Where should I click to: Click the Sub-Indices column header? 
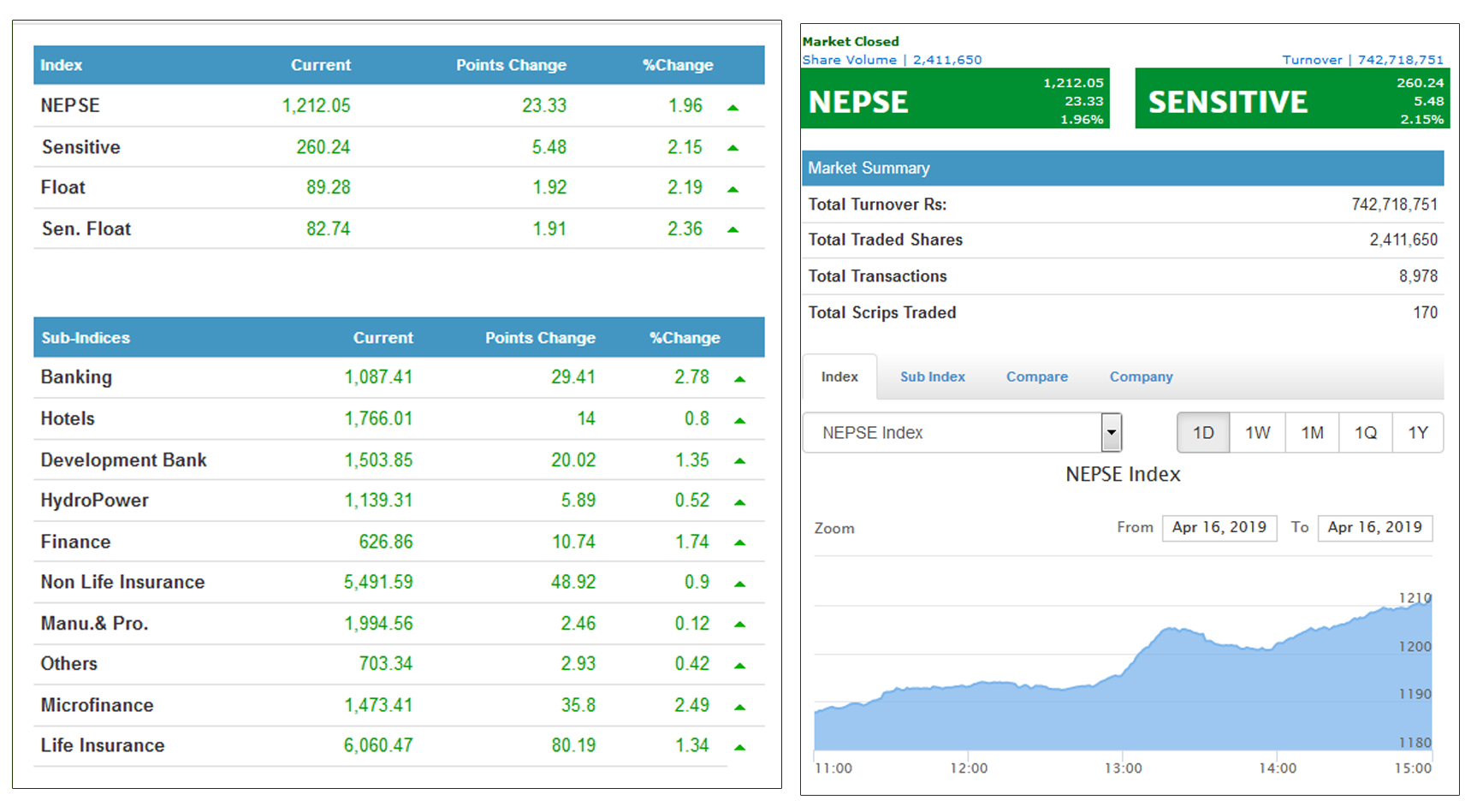[x=86, y=338]
